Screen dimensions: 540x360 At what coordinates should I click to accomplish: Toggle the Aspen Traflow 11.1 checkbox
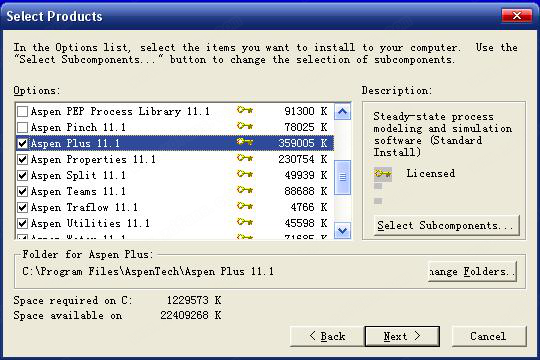pos(22,207)
